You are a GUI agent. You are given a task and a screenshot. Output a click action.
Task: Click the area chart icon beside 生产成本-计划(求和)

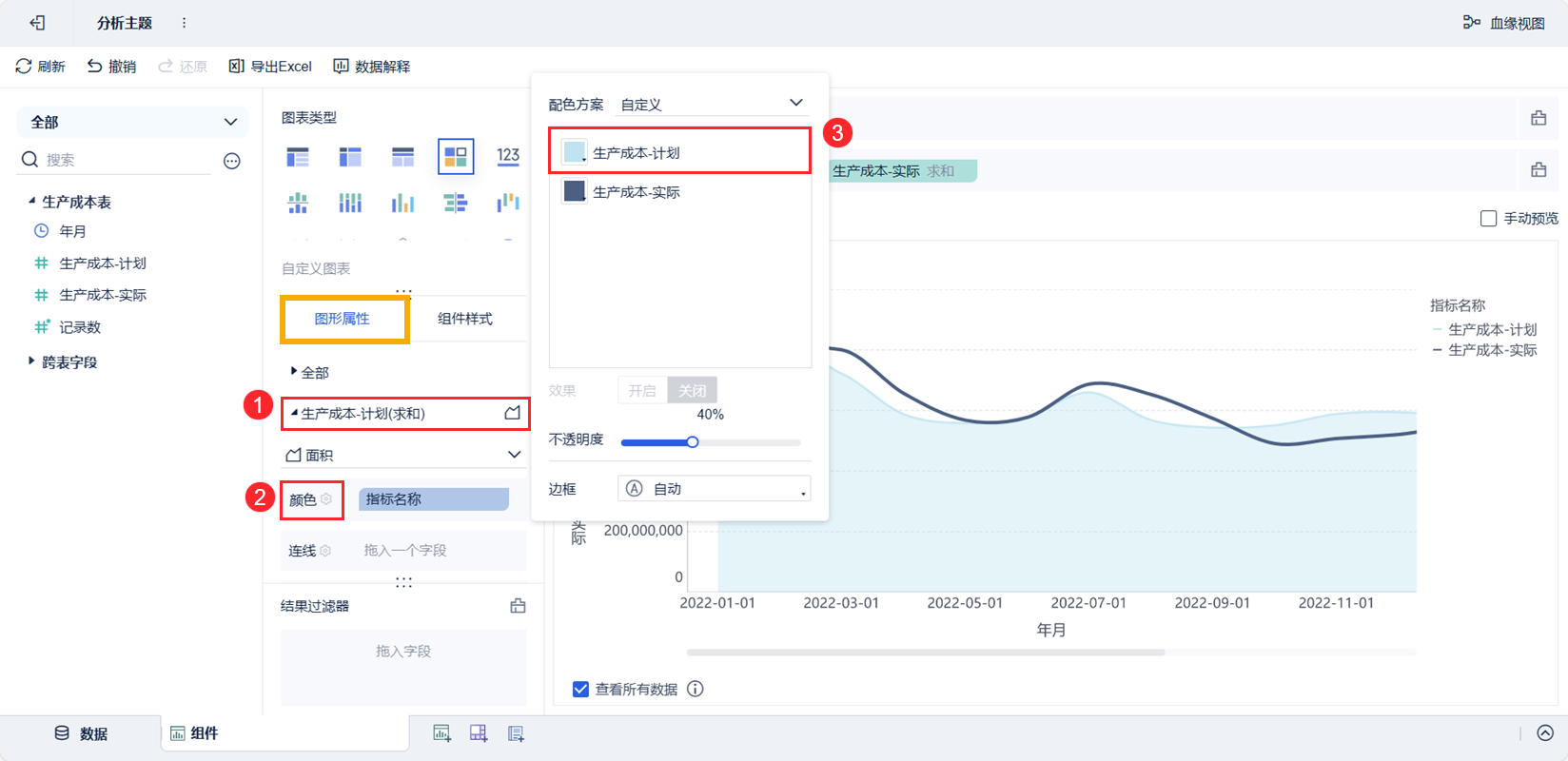513,413
